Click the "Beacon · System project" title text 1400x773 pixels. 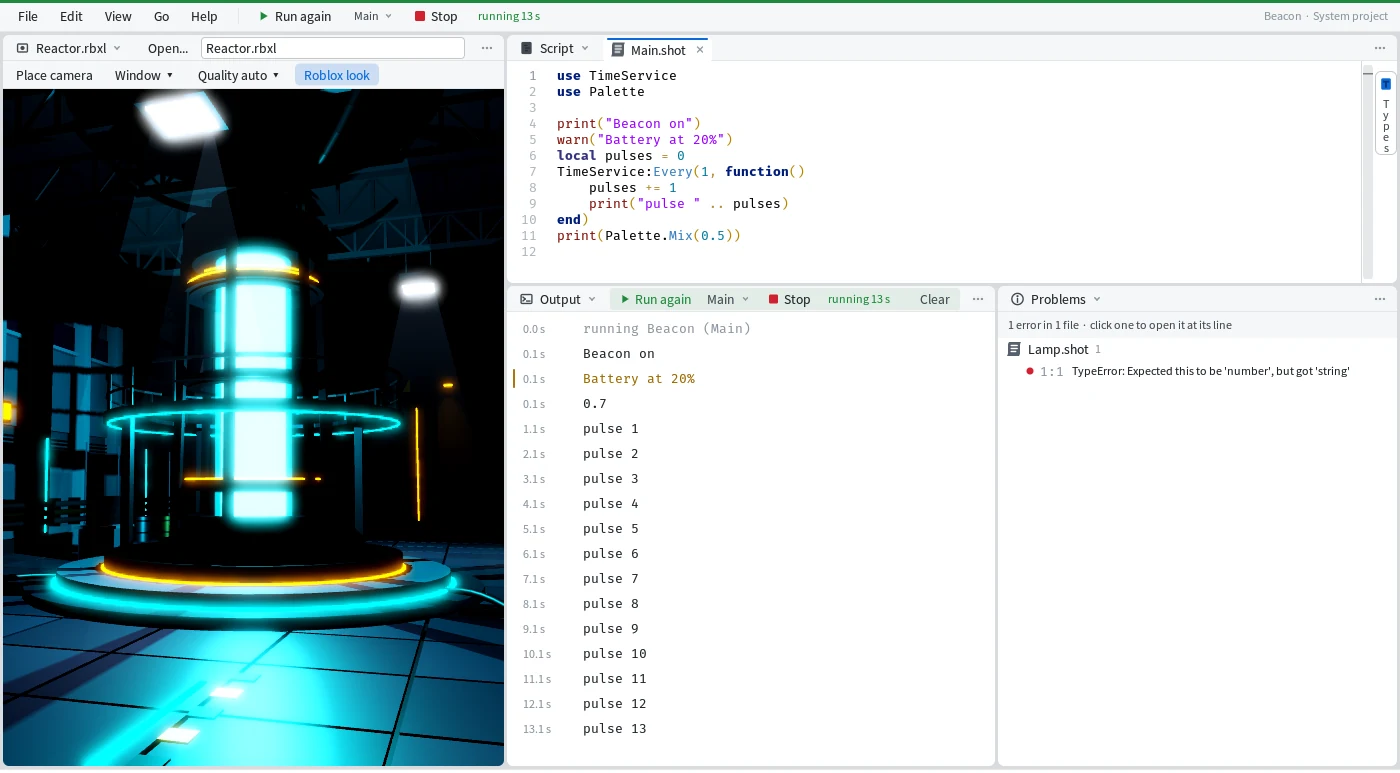[x=1326, y=16]
